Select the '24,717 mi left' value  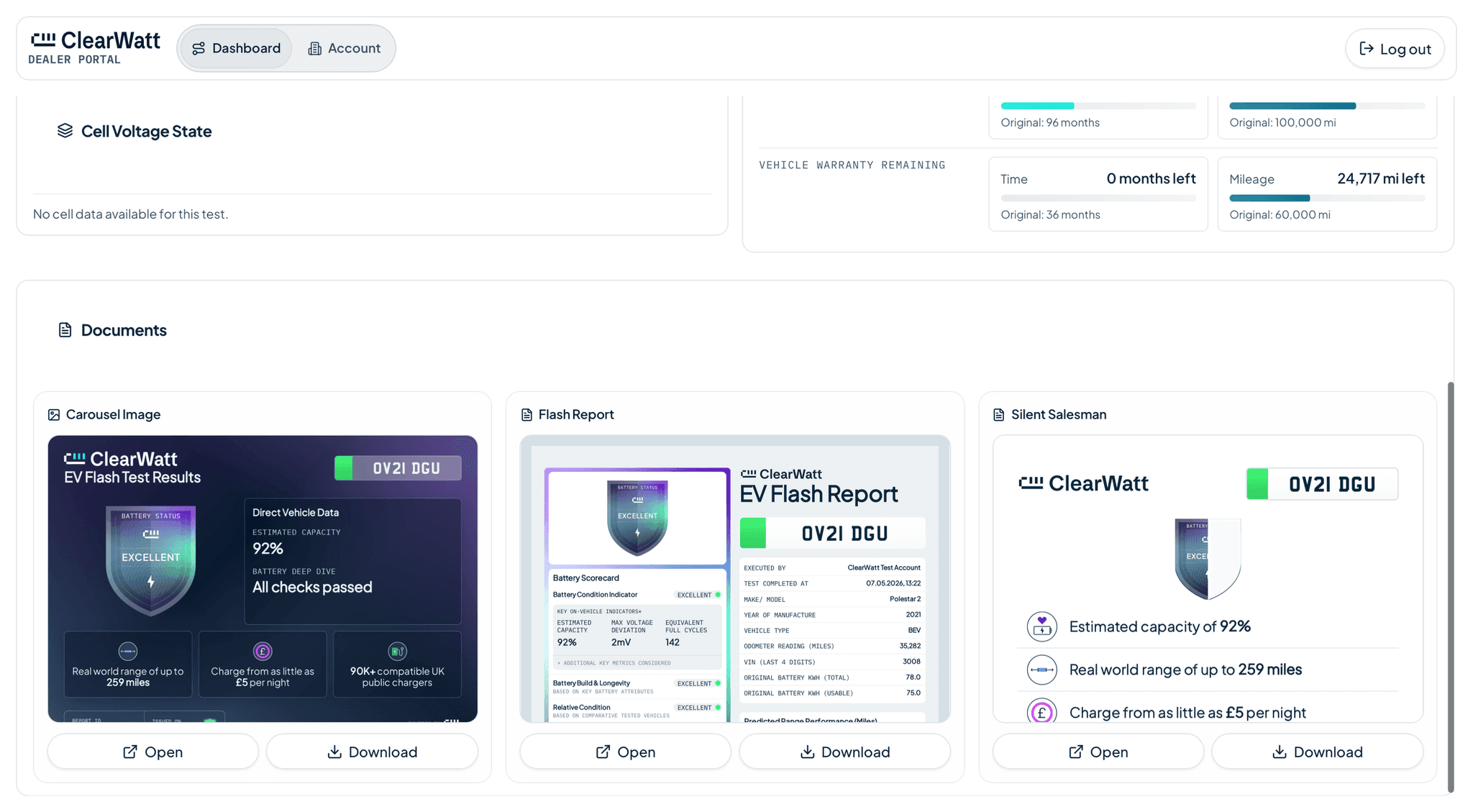[1381, 178]
